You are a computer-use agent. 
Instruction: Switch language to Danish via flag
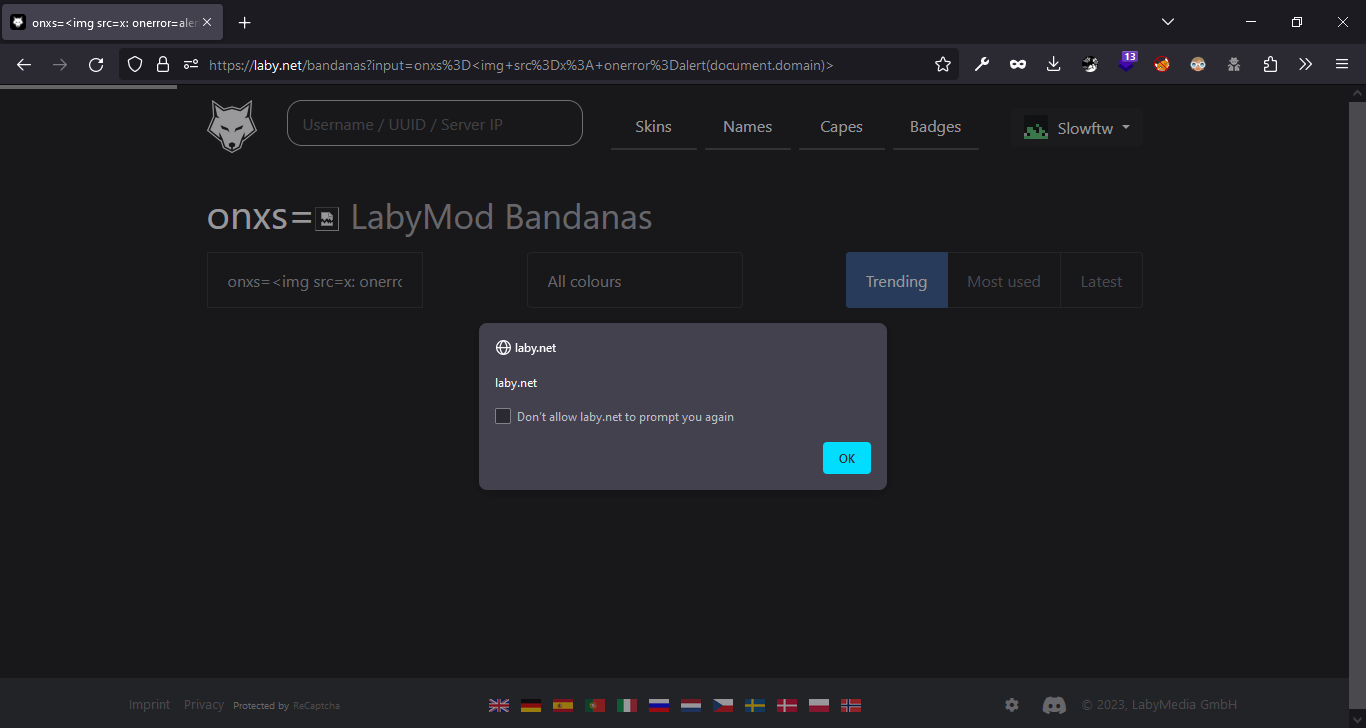[x=787, y=705]
